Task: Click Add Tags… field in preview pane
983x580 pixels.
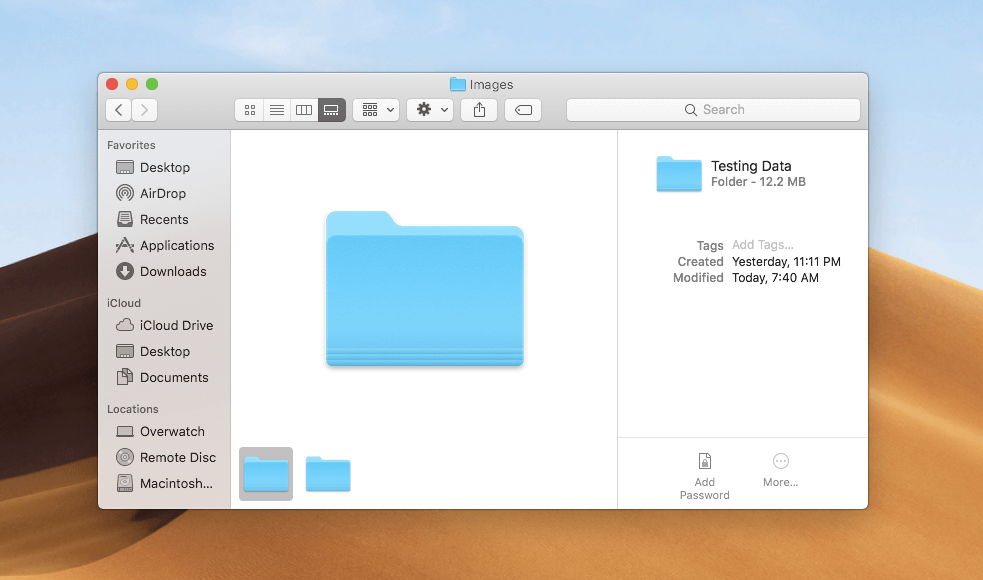Action: (x=762, y=245)
